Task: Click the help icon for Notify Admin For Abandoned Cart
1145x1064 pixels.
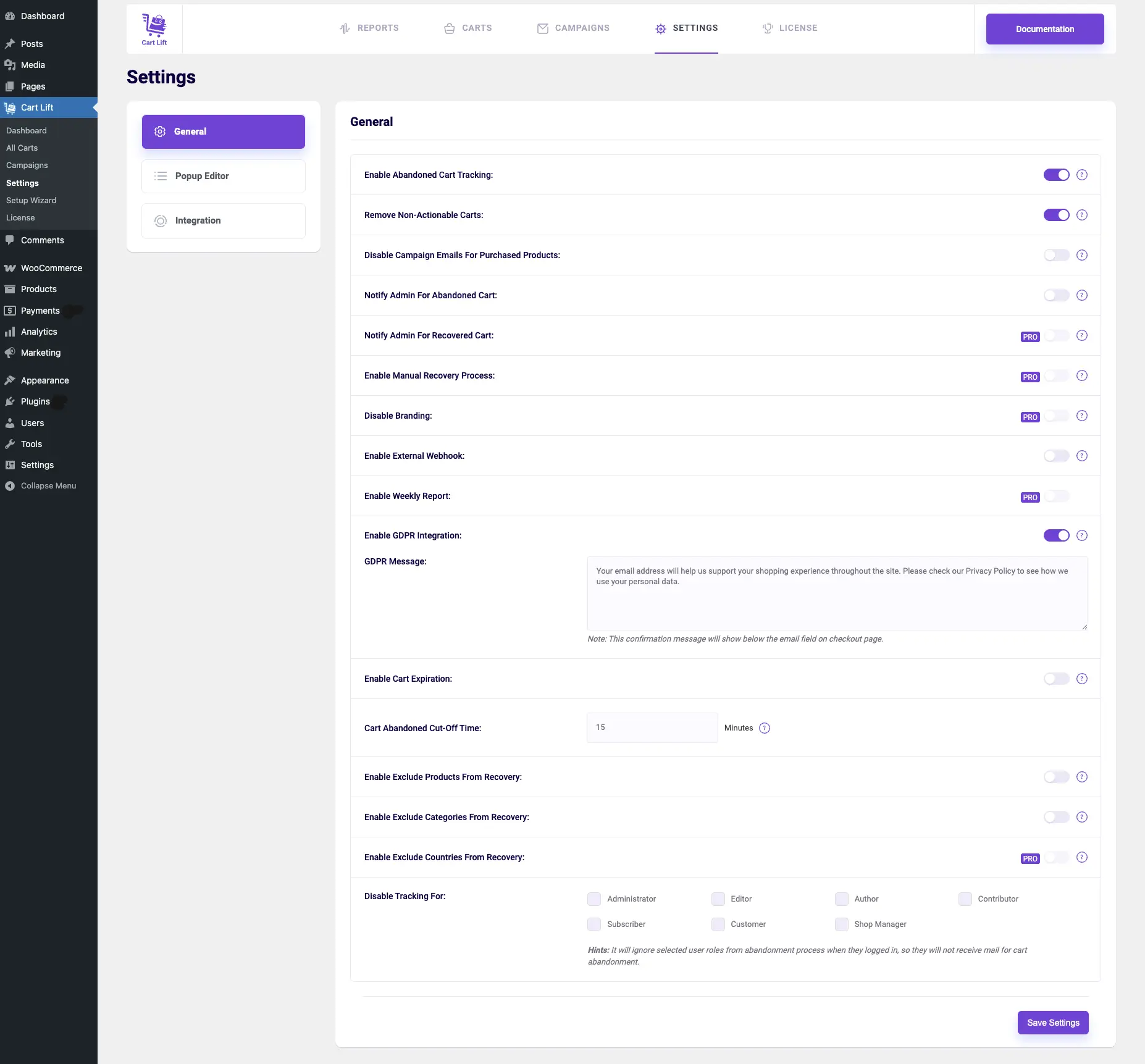Action: (1082, 295)
